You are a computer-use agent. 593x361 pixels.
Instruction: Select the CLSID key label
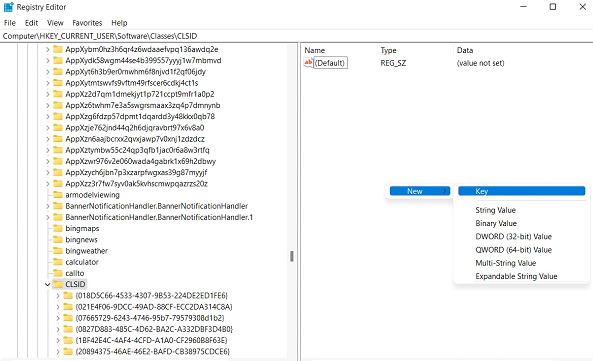(x=75, y=284)
